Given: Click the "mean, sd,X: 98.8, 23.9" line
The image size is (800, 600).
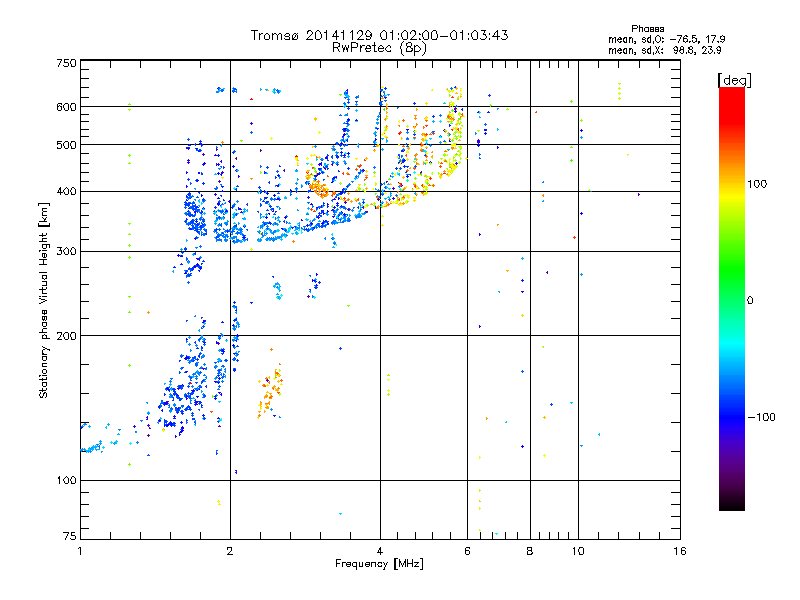Looking at the screenshot, I should 665,51.
